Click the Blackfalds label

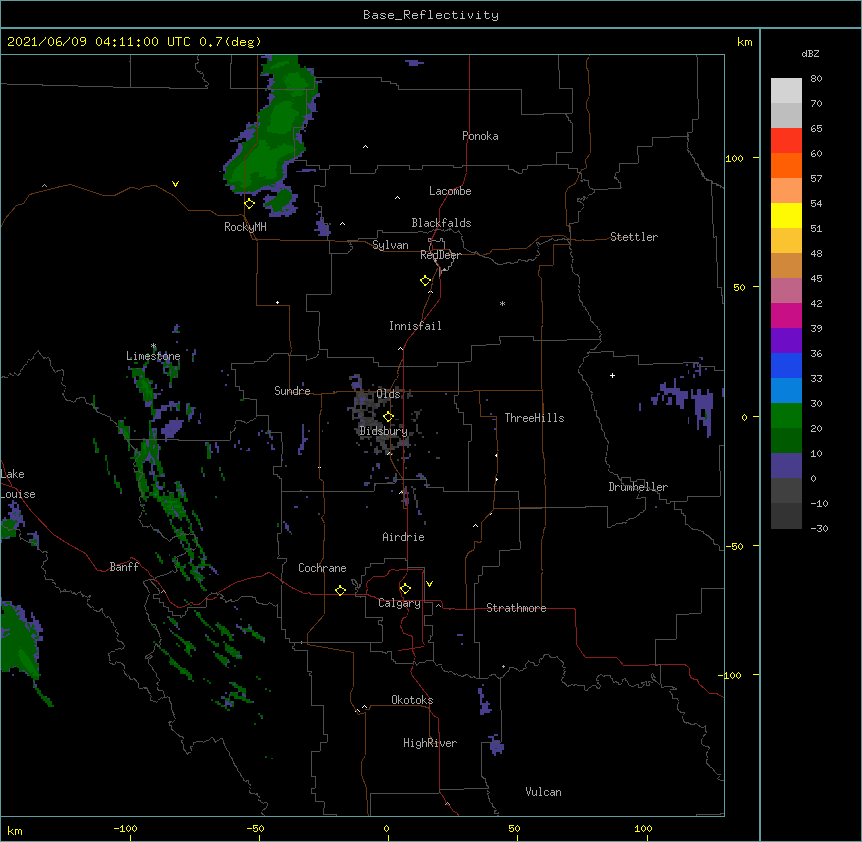pyautogui.click(x=441, y=223)
